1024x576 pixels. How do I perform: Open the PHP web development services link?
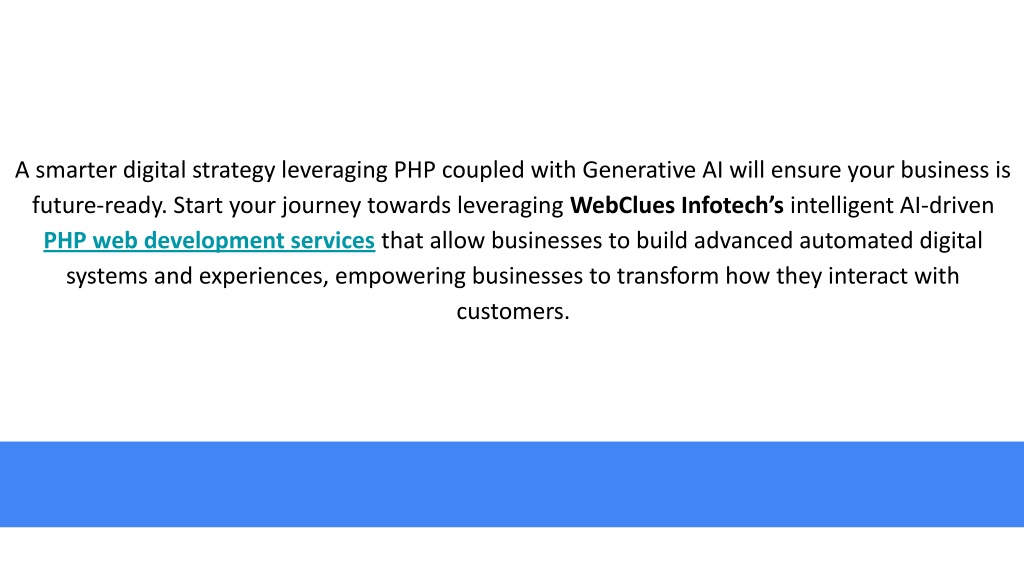[x=209, y=241]
